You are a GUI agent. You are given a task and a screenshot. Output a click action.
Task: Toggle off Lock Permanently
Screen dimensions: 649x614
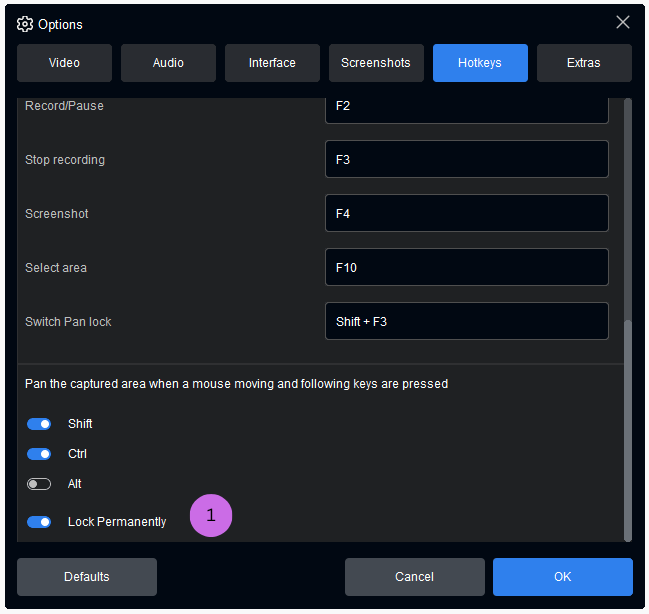39,522
